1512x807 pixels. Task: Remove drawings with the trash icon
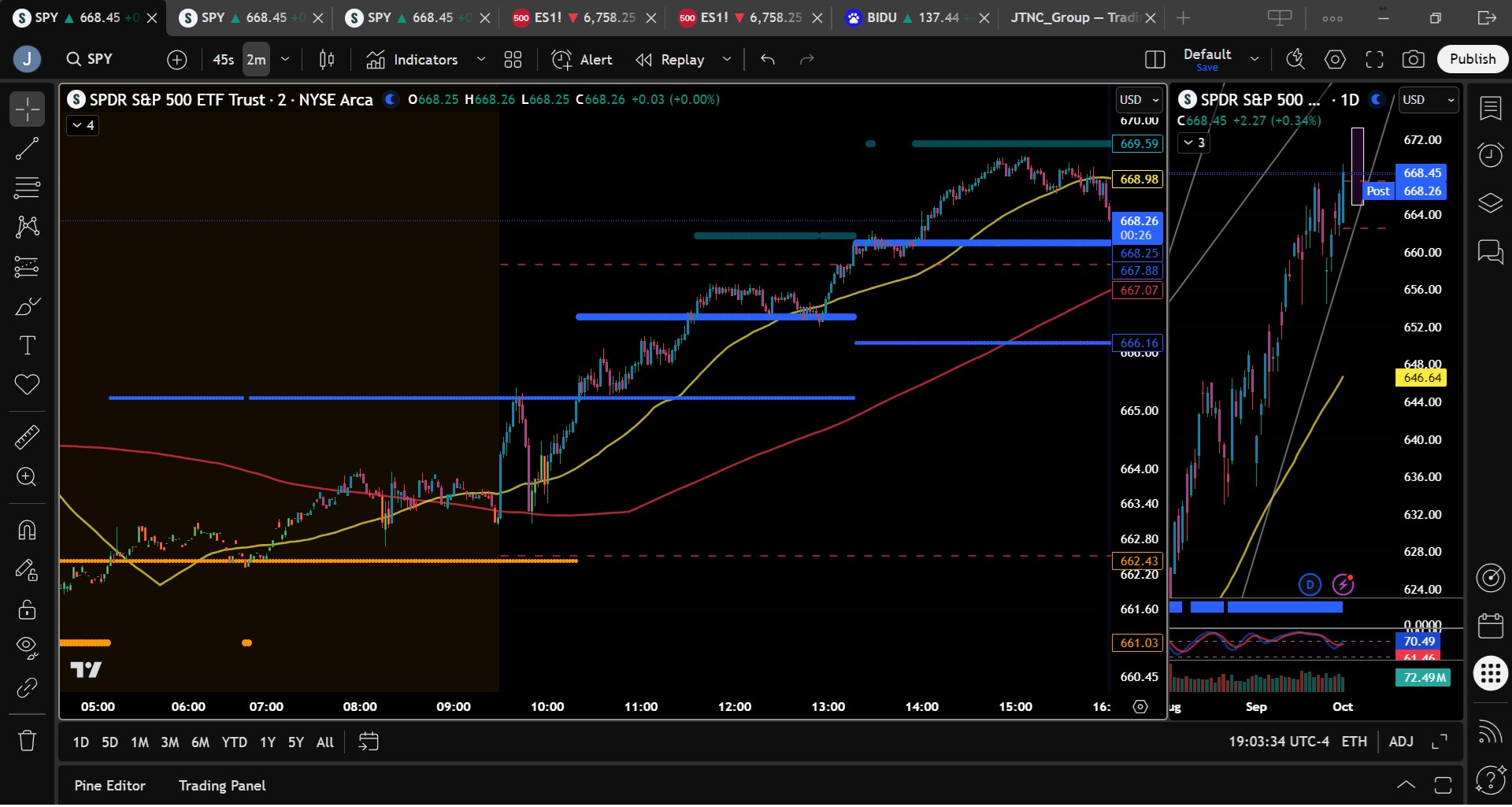coord(27,741)
